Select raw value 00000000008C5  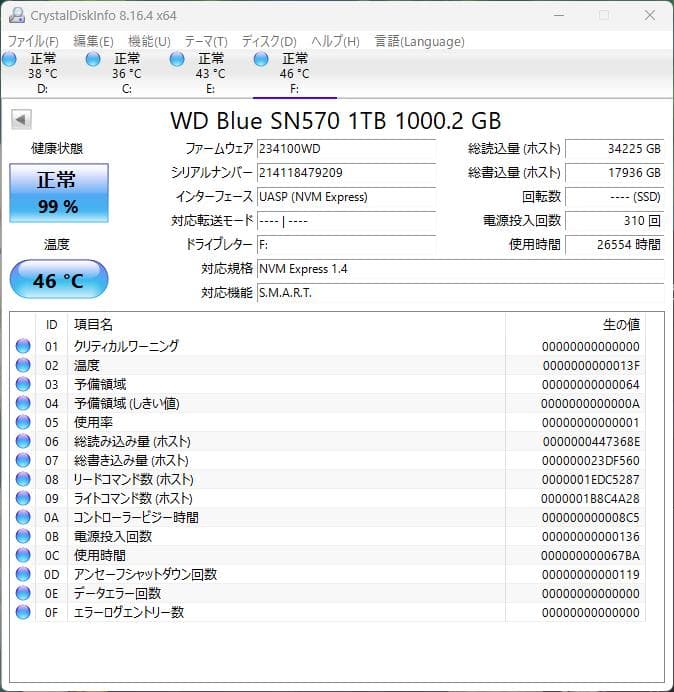tap(591, 517)
